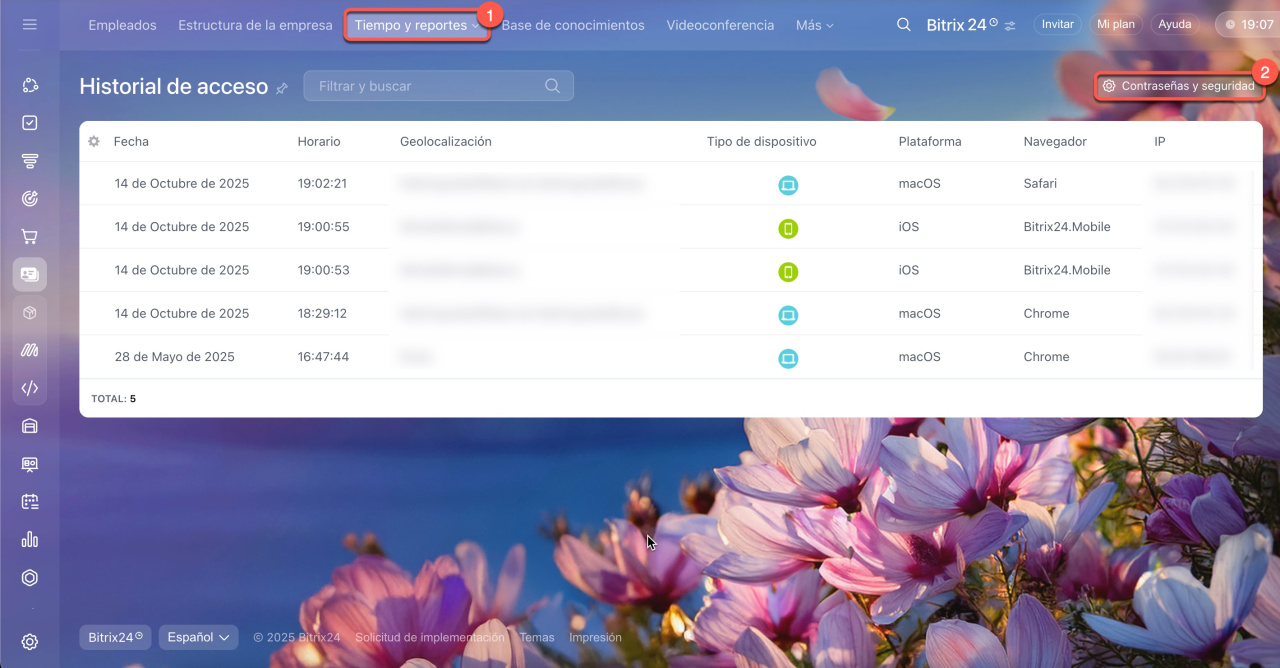Click the magnifying glass search icon in header

tap(903, 25)
